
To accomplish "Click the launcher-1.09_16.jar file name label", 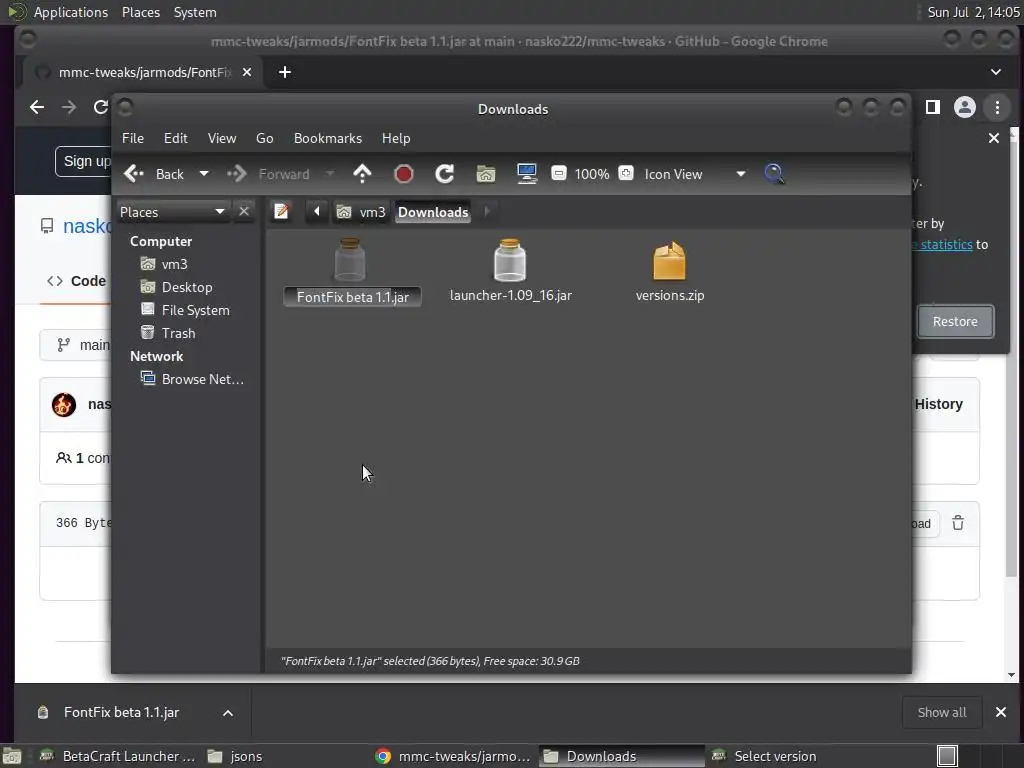I will click(511, 295).
